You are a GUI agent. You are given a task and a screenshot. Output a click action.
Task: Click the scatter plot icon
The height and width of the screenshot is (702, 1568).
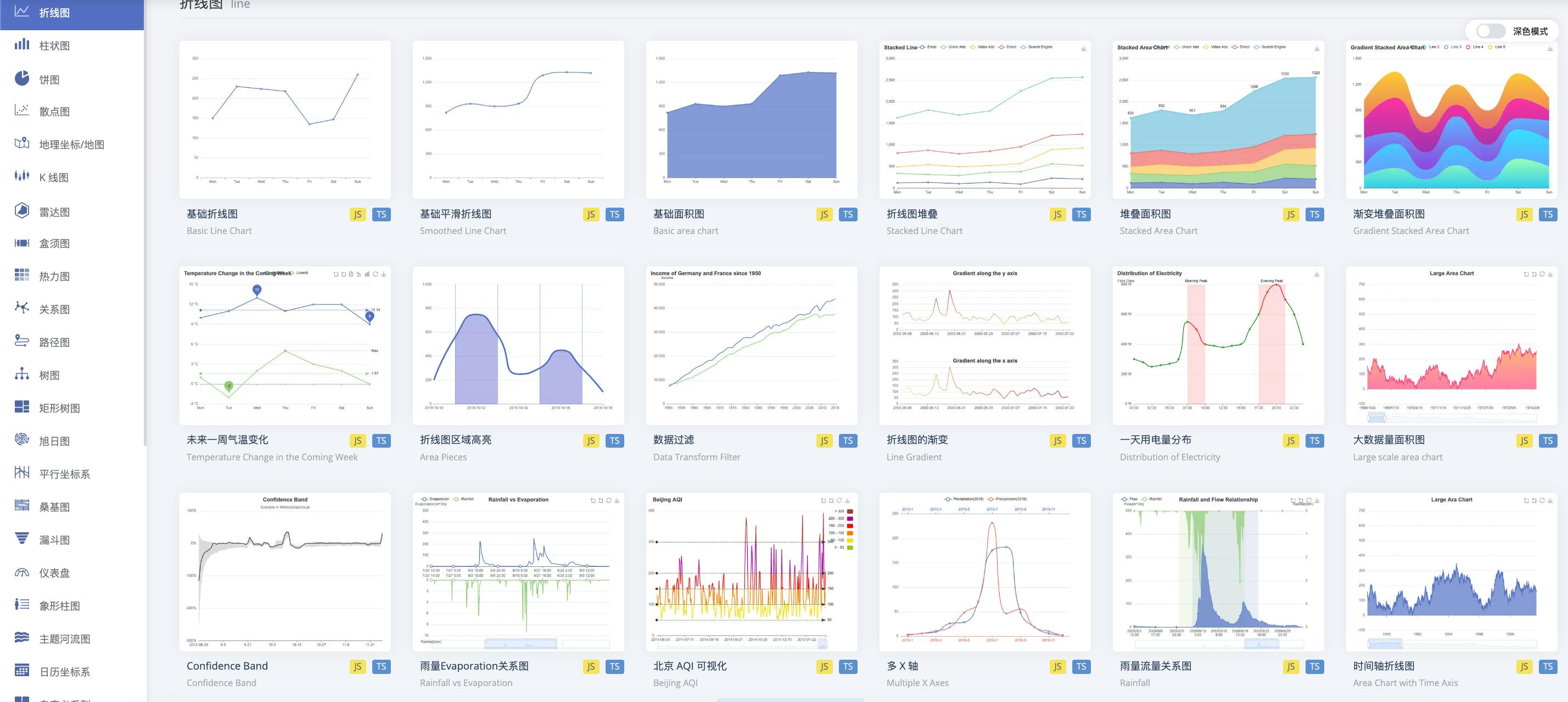pyautogui.click(x=22, y=111)
